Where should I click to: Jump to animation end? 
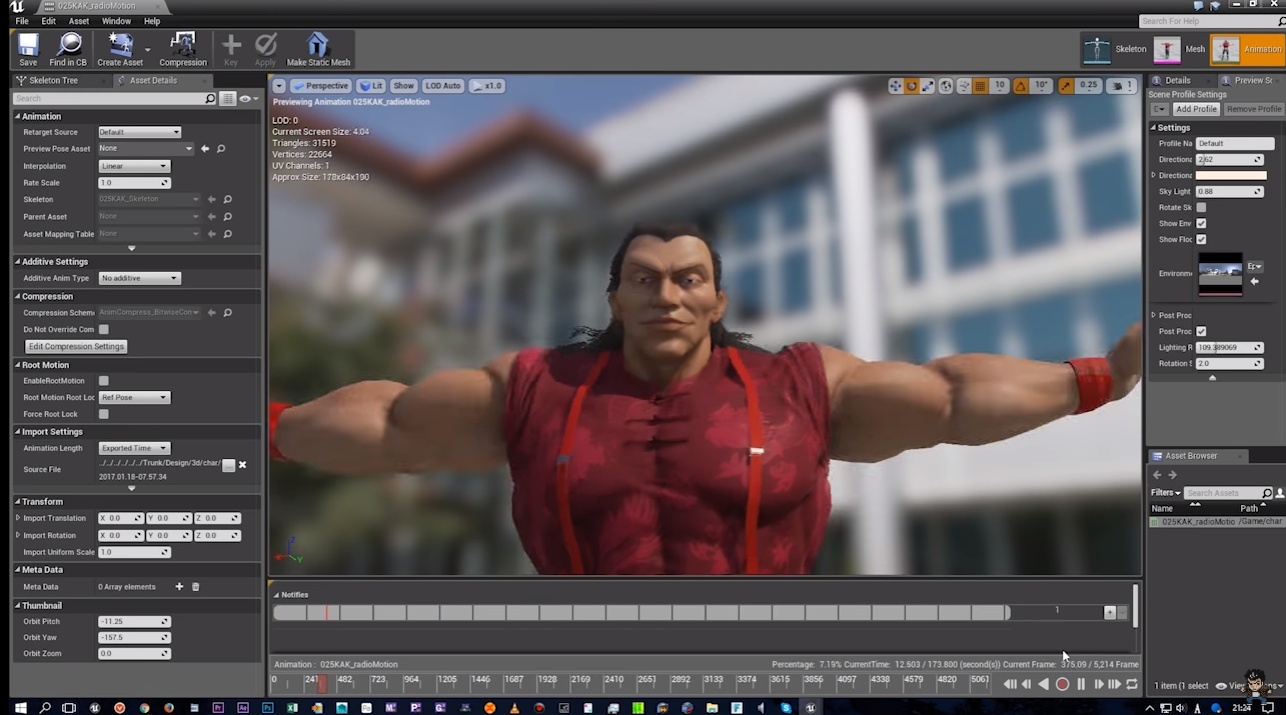[1115, 684]
